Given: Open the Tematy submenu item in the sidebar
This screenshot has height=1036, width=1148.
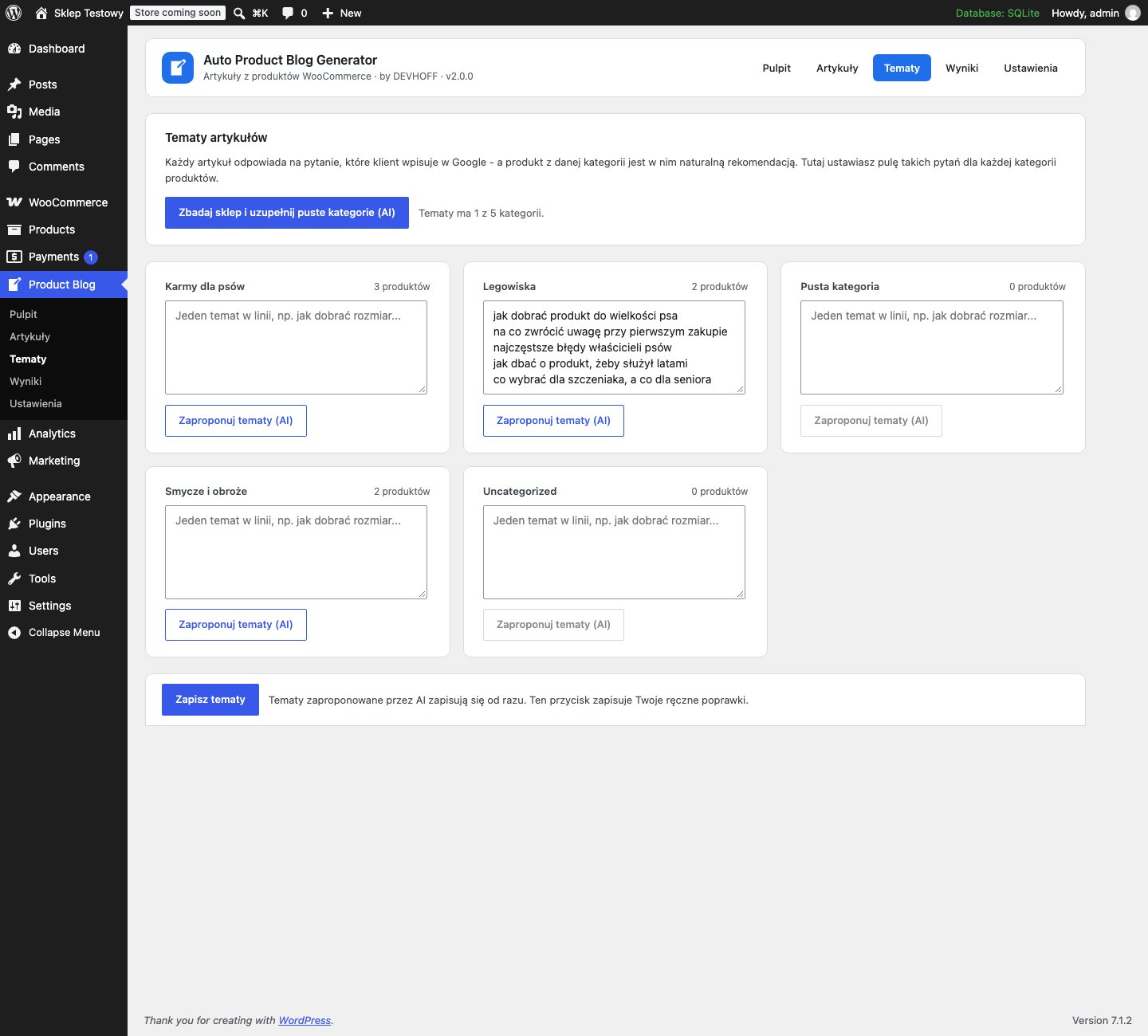Looking at the screenshot, I should [x=64, y=359].
